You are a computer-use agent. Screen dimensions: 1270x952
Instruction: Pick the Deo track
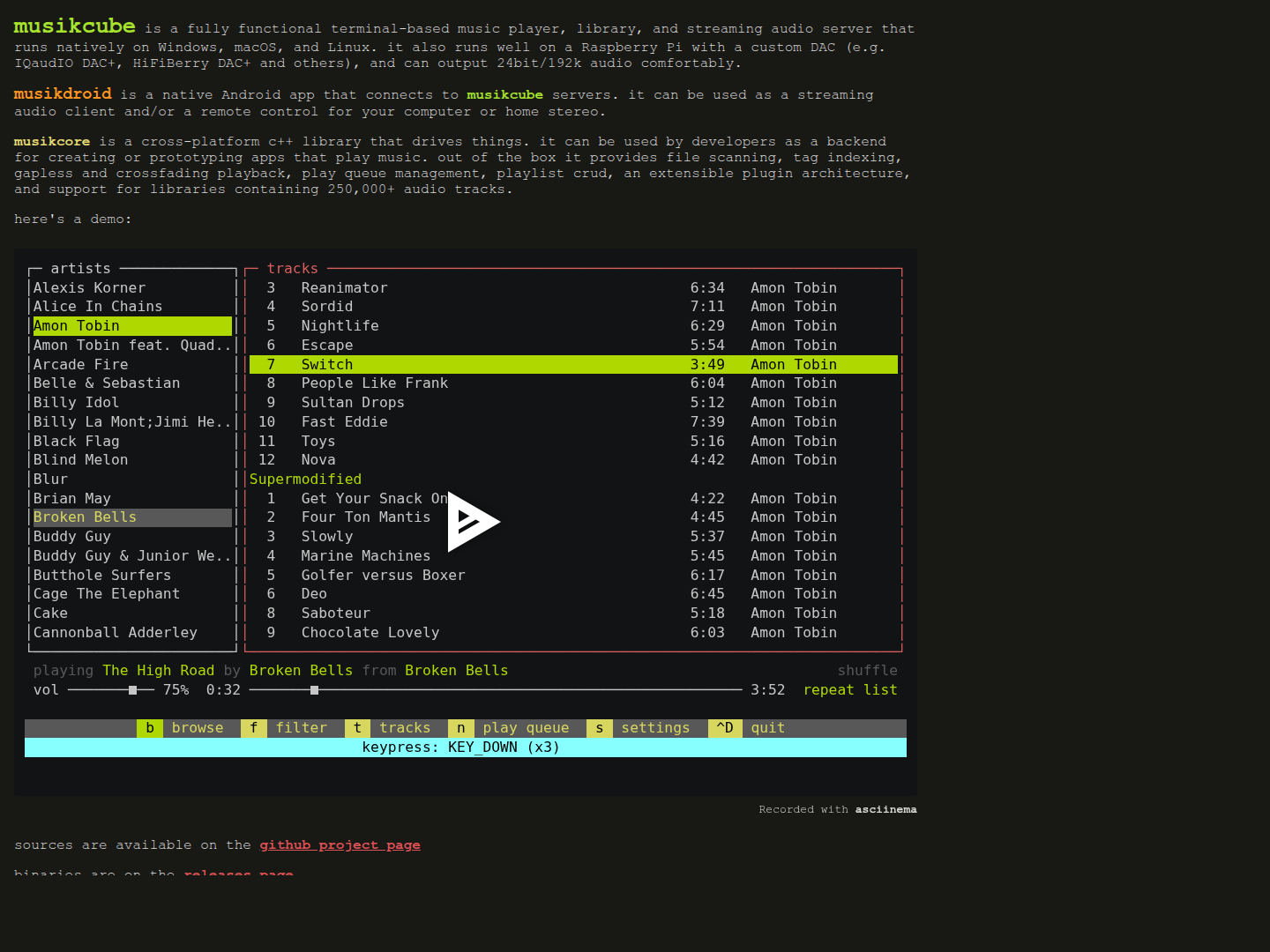pyautogui.click(x=573, y=594)
